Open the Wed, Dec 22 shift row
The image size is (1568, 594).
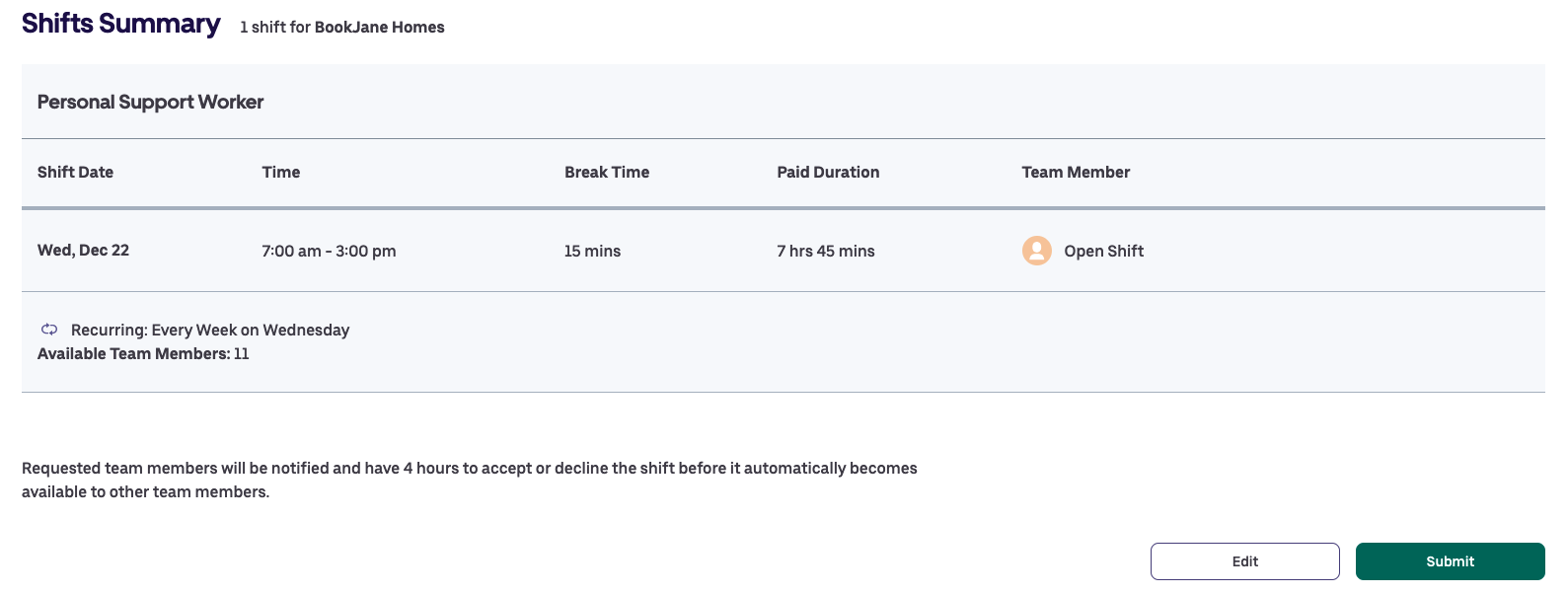click(83, 251)
